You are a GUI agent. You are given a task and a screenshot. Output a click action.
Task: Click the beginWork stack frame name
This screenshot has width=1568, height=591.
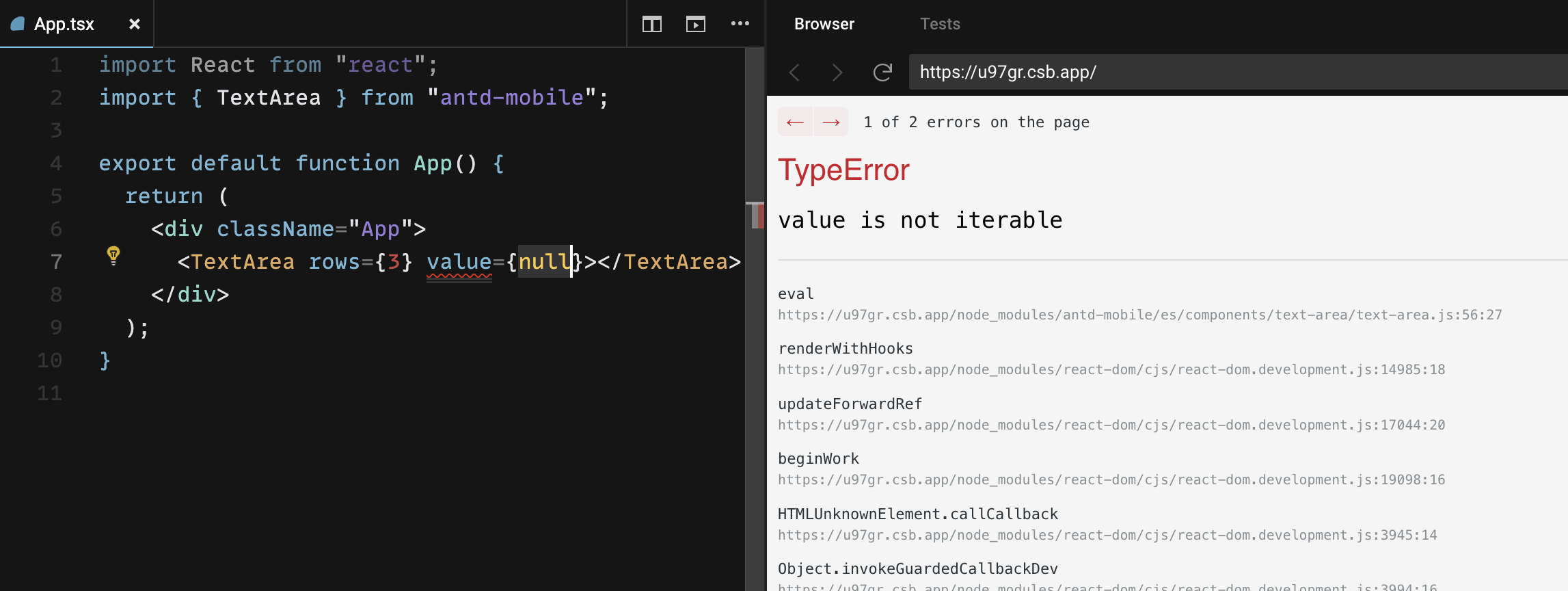(x=818, y=458)
